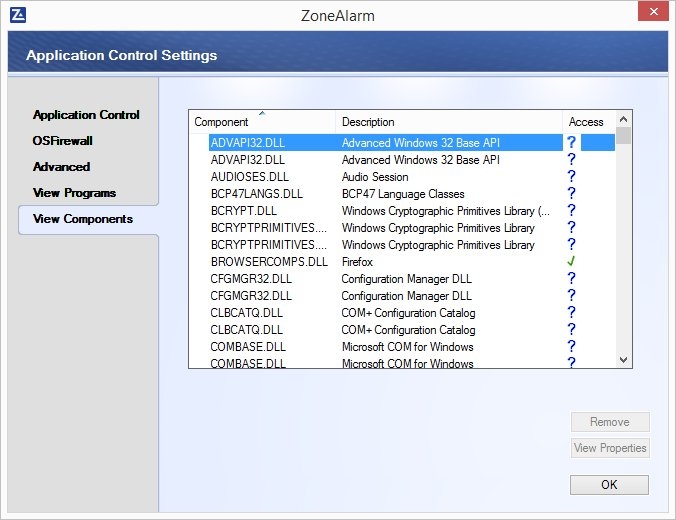
Task: Click the highlighted 'Advanced Windows 32 Base API' description
Action: click(420, 143)
